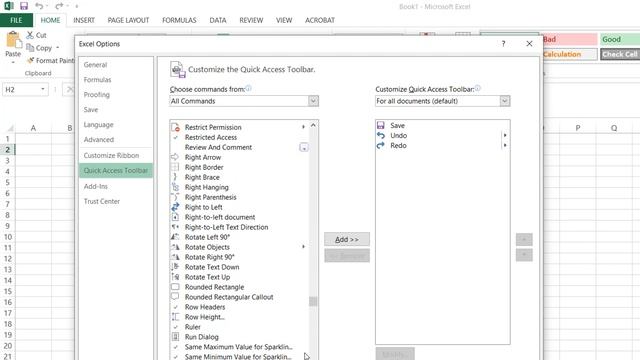Screen dimensions: 640x360
Task: Select the Run Dialog command
Action: [239, 337]
